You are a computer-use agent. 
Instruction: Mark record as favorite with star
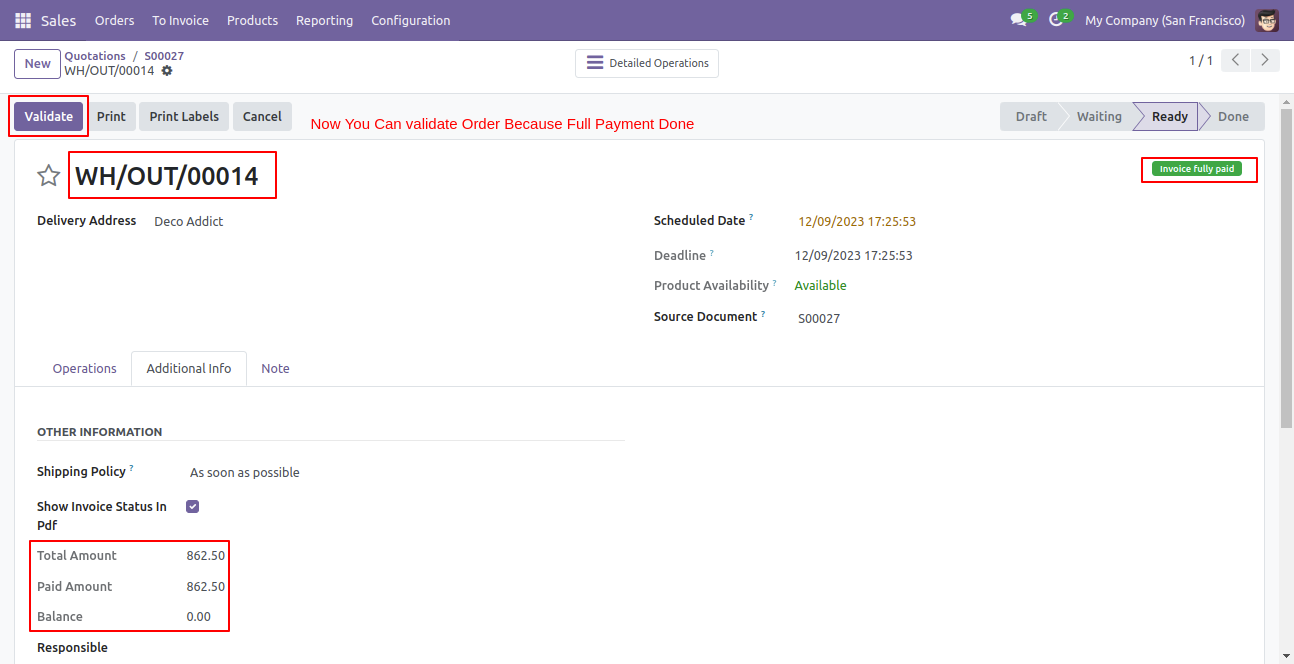click(x=48, y=176)
